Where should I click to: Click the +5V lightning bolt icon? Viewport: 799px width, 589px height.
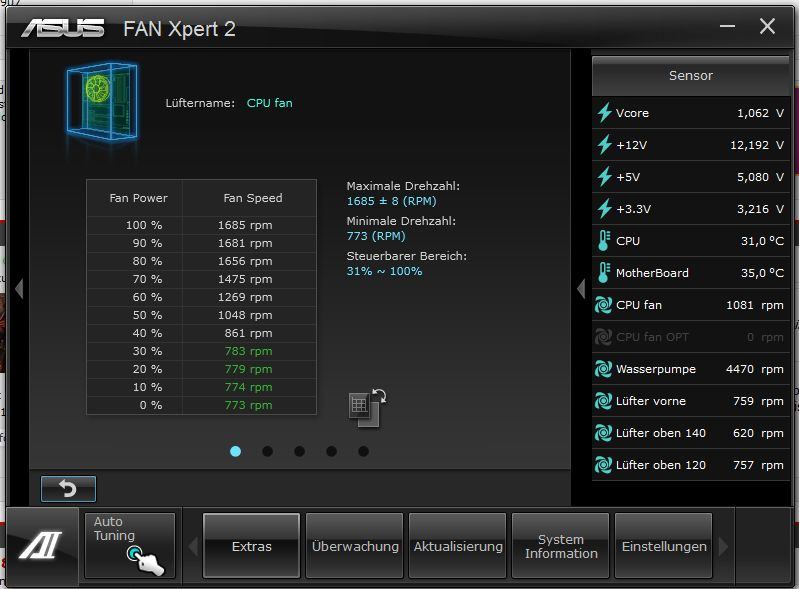604,177
